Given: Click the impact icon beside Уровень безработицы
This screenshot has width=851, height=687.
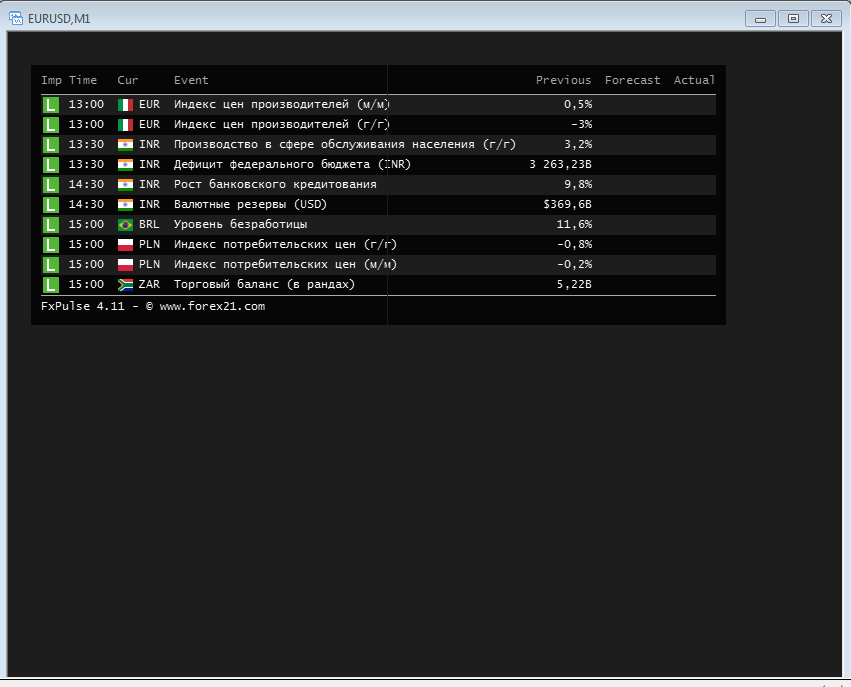Looking at the screenshot, I should tap(50, 225).
